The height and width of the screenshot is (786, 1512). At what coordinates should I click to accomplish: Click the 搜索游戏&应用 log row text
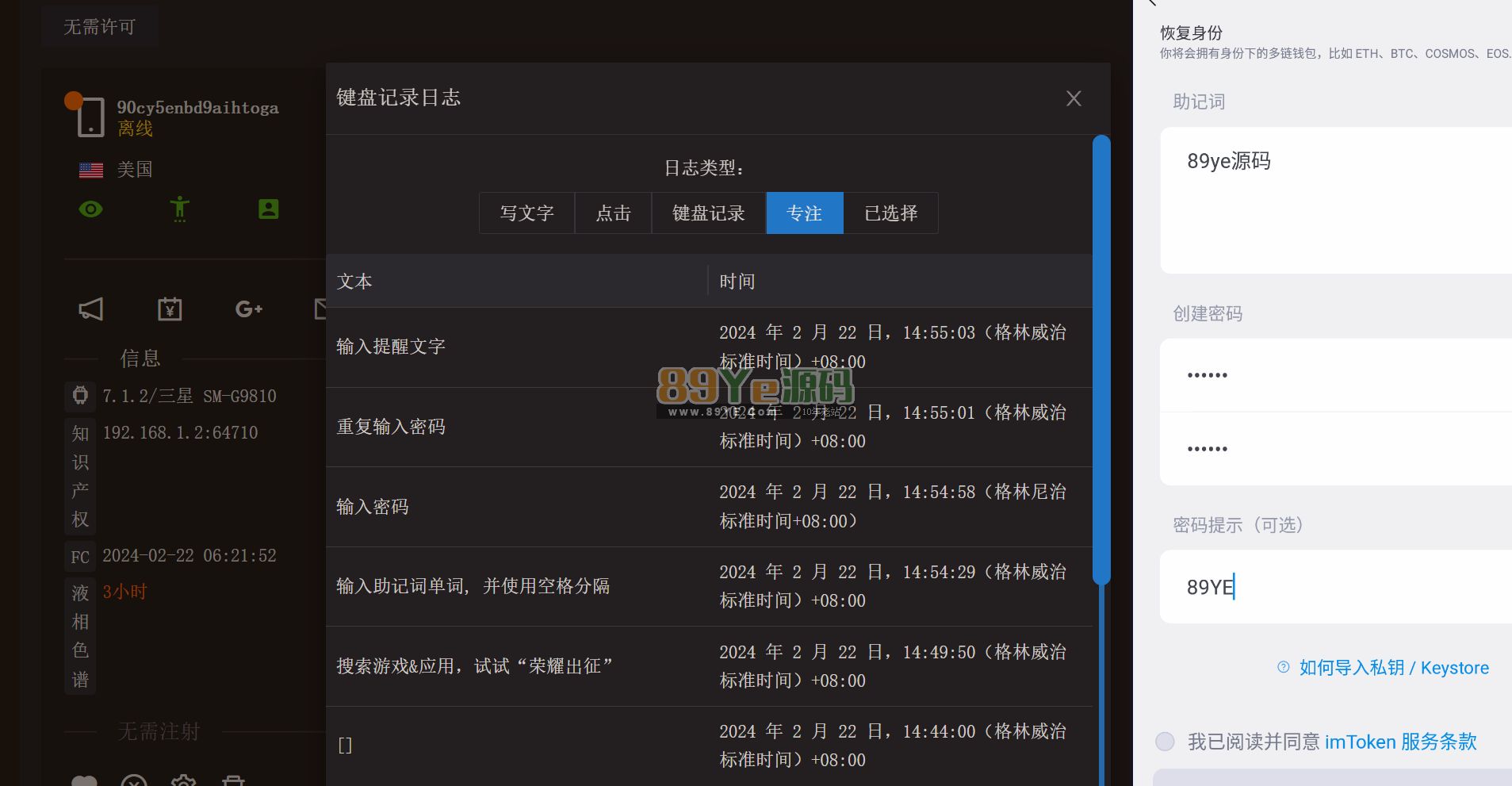[x=475, y=666]
